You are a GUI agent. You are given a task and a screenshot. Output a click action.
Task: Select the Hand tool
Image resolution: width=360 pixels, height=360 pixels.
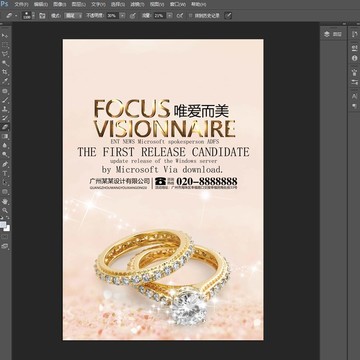5,201
